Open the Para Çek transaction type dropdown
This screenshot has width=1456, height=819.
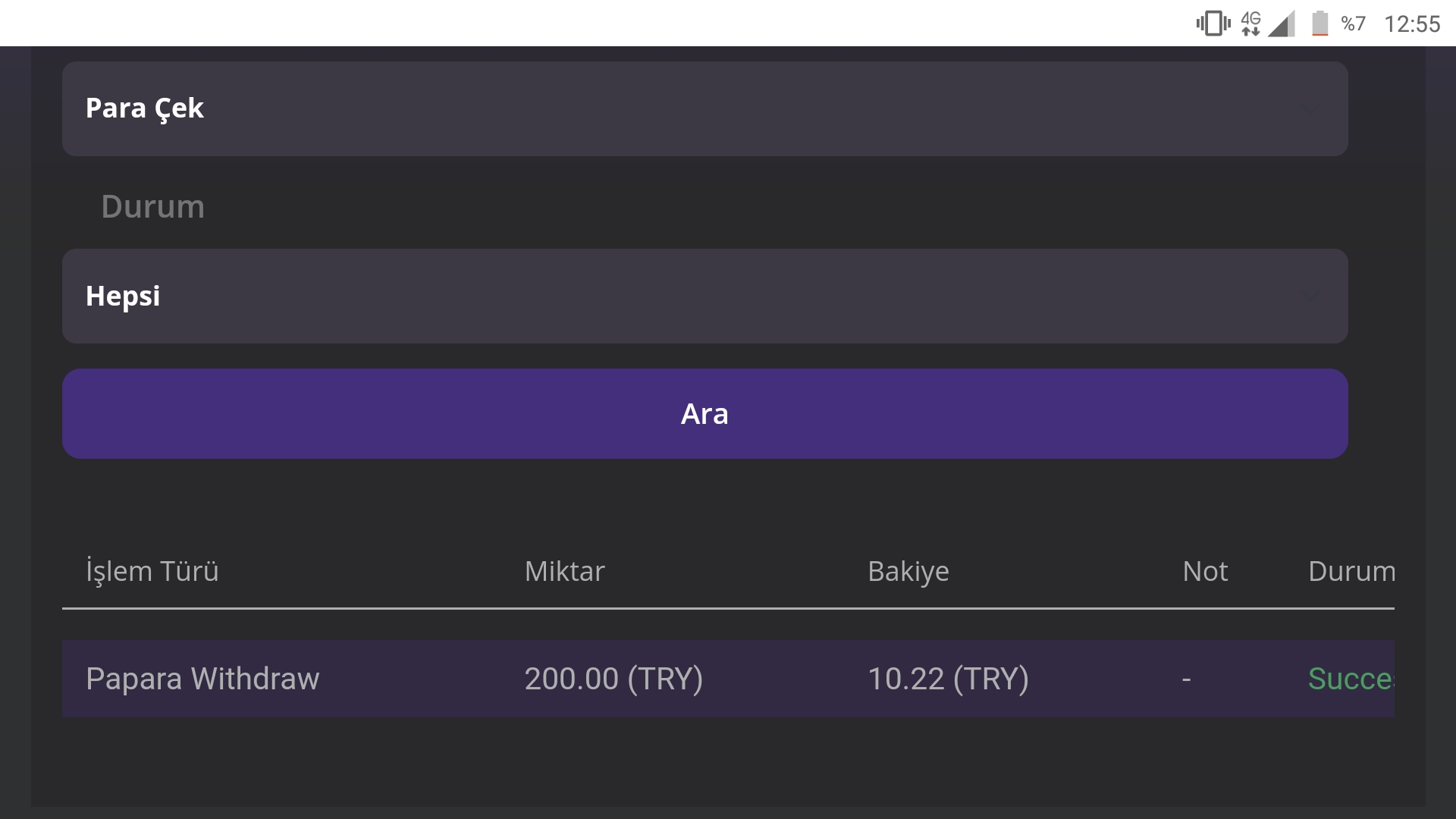[704, 108]
